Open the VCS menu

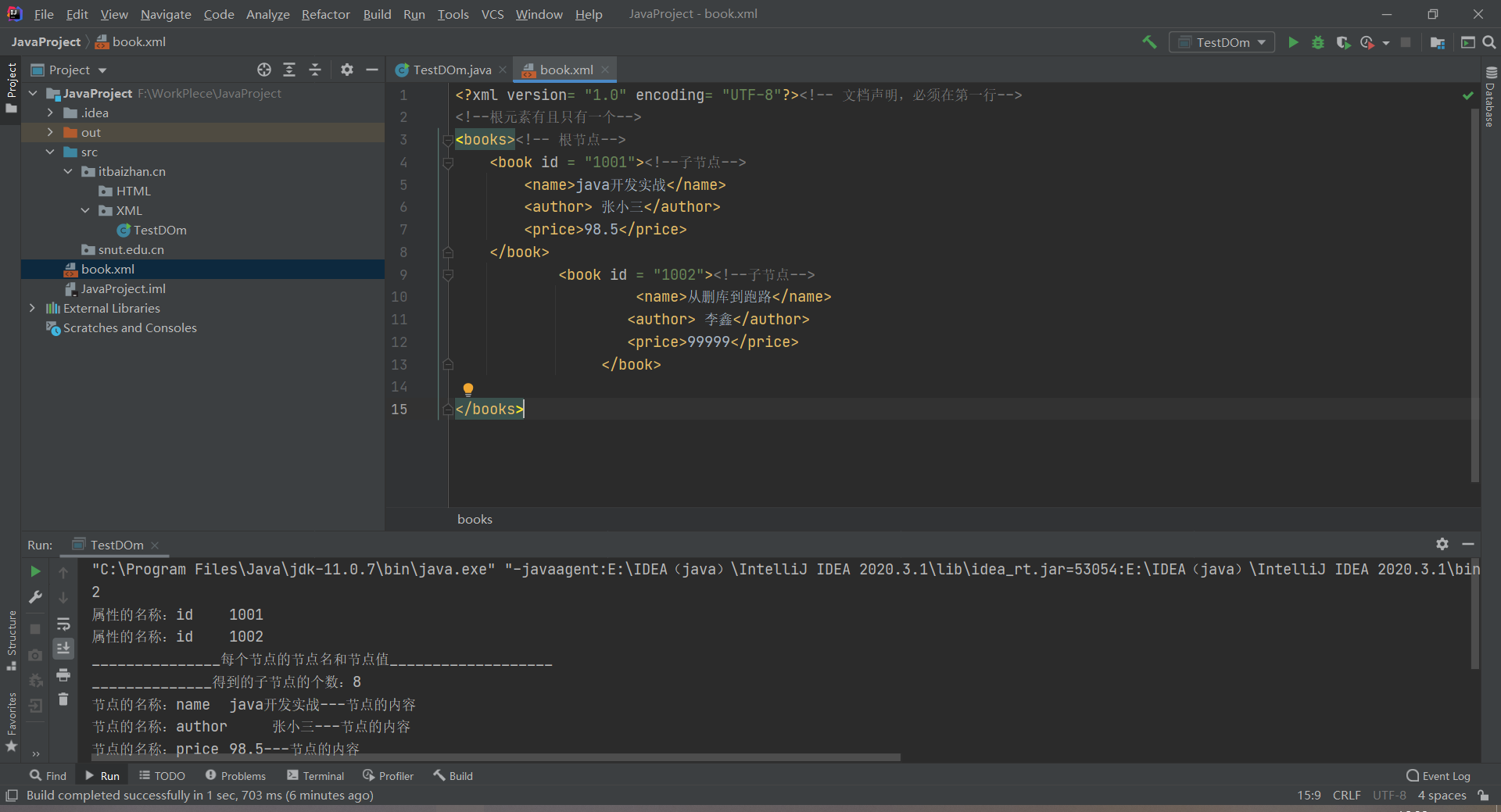pos(493,14)
